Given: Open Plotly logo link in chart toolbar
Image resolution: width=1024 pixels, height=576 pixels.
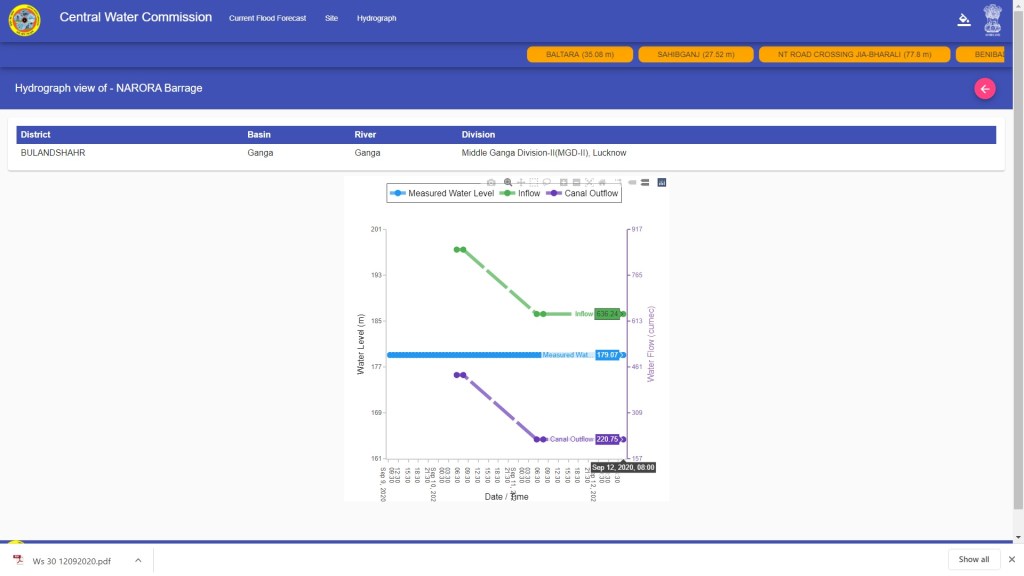Looking at the screenshot, I should (662, 182).
